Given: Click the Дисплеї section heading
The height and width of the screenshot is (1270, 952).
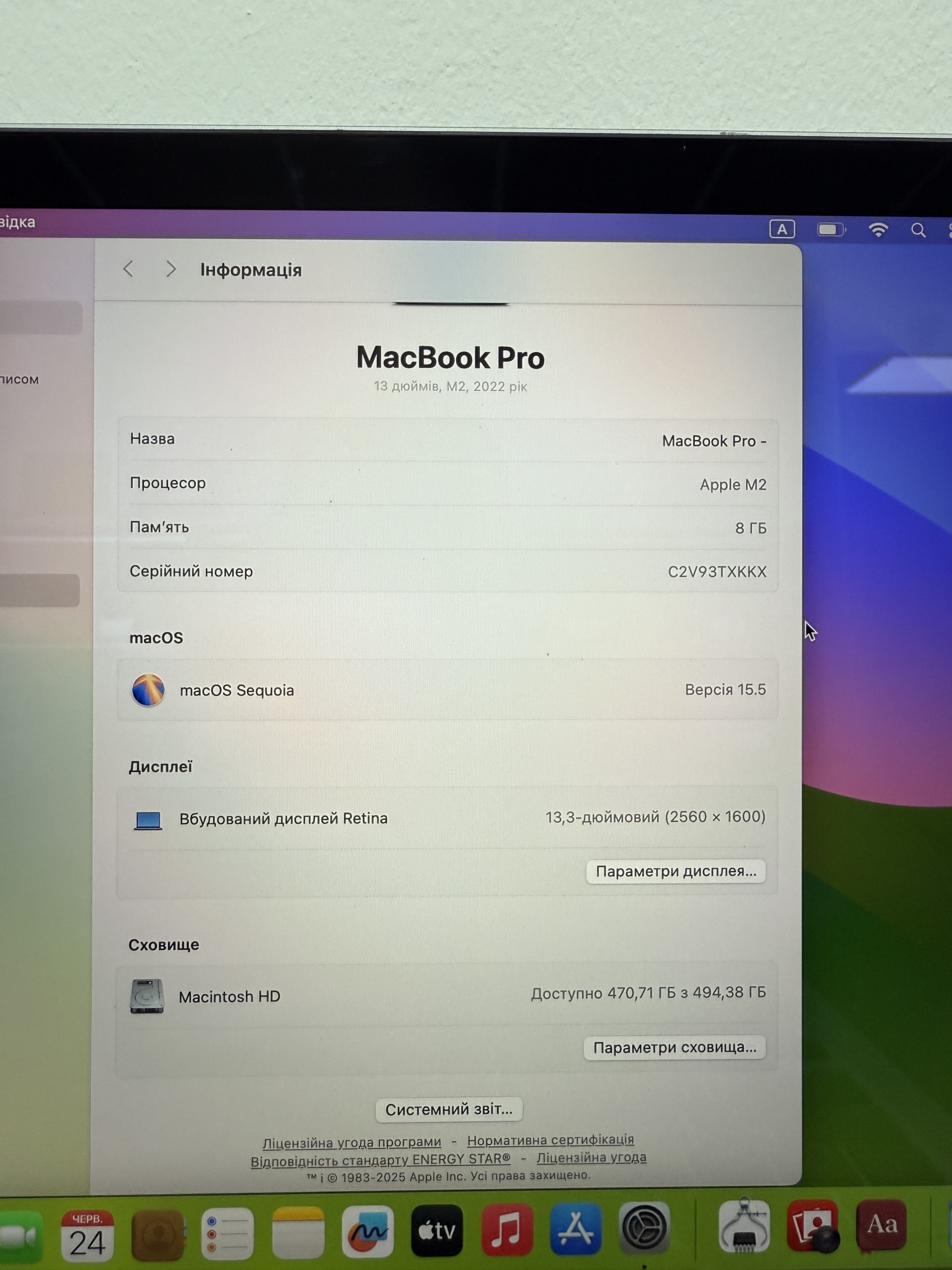Looking at the screenshot, I should [160, 767].
